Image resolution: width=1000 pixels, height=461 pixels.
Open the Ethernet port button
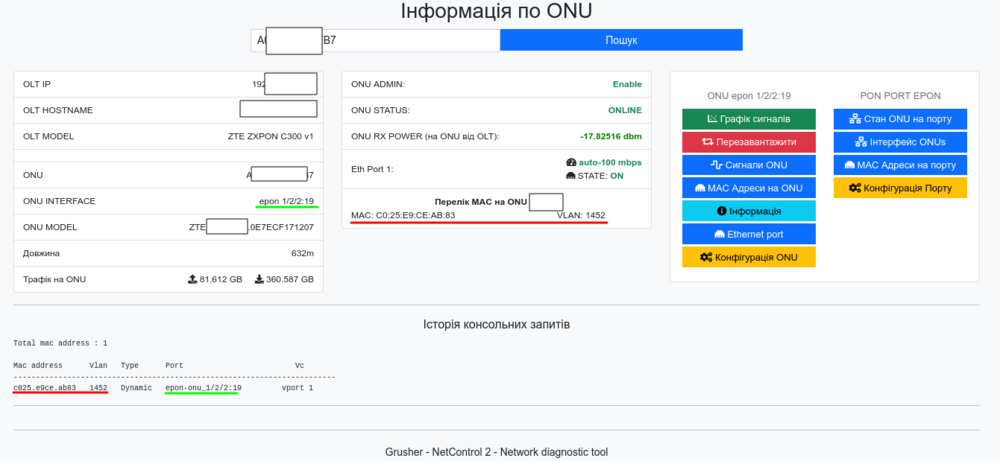click(x=748, y=234)
